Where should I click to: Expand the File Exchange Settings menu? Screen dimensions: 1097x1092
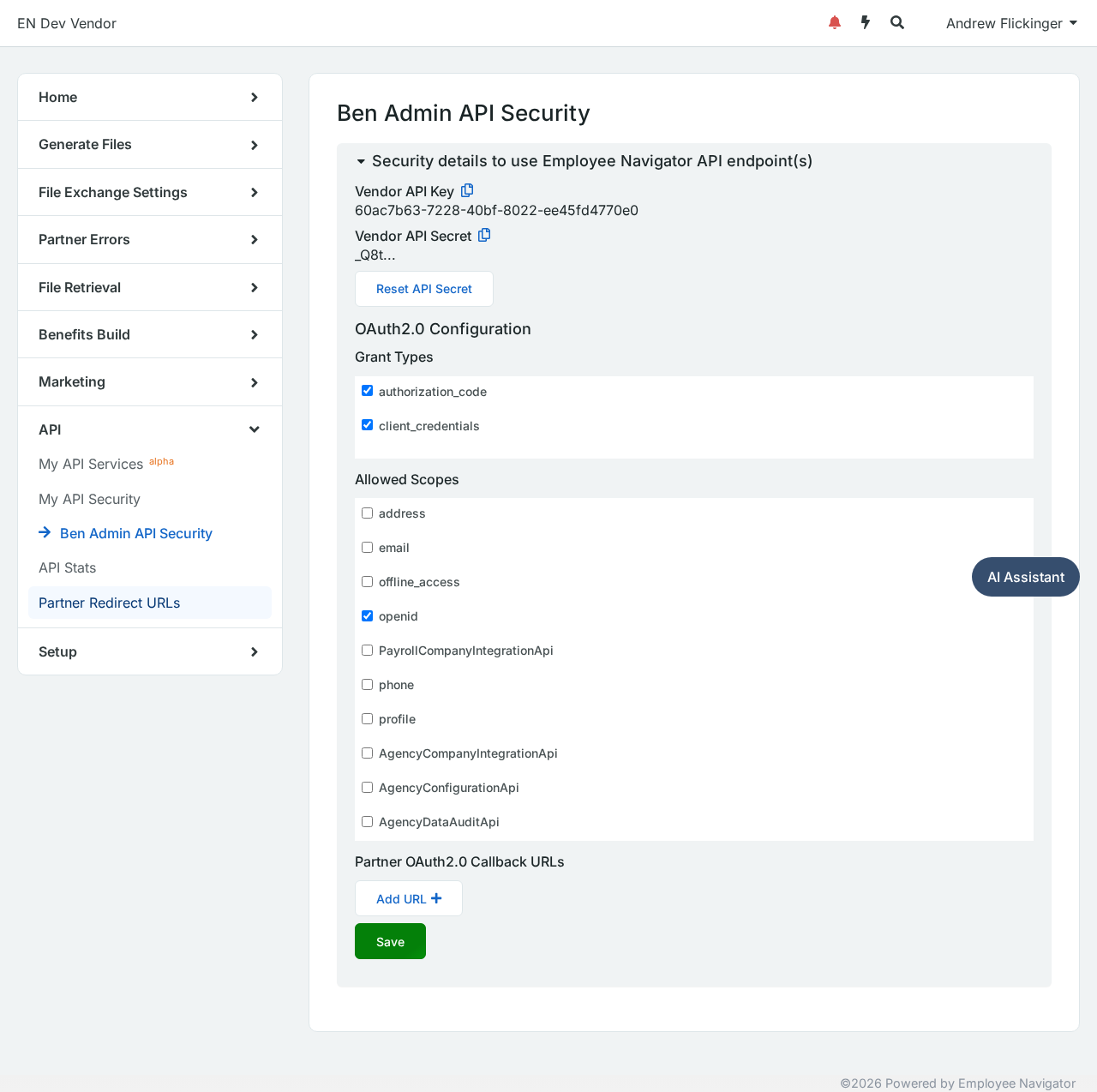[x=150, y=192]
